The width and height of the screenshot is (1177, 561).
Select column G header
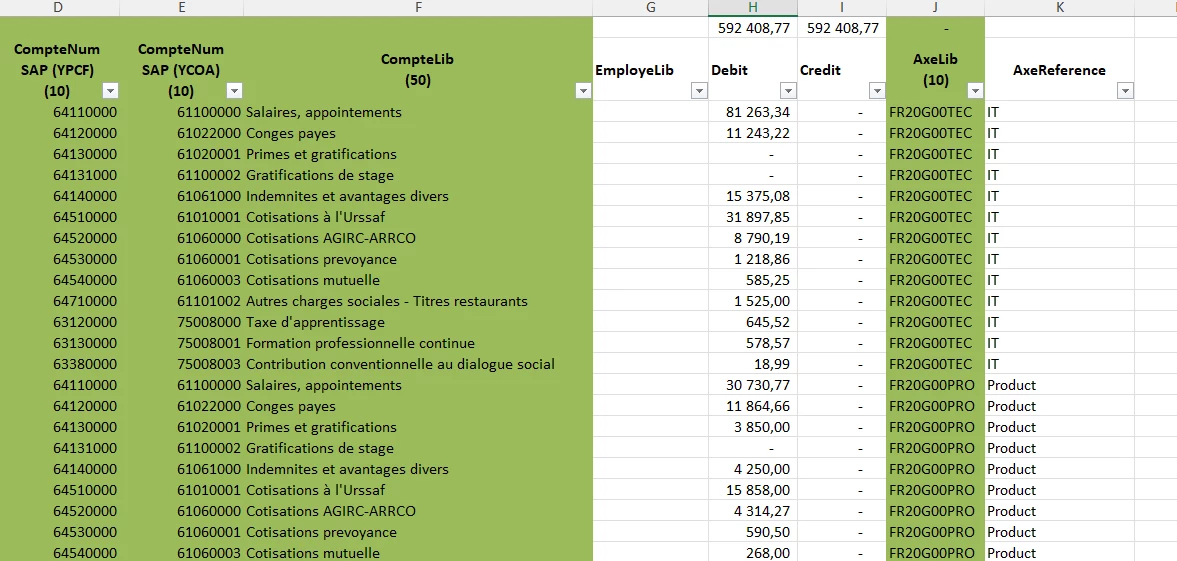[650, 8]
